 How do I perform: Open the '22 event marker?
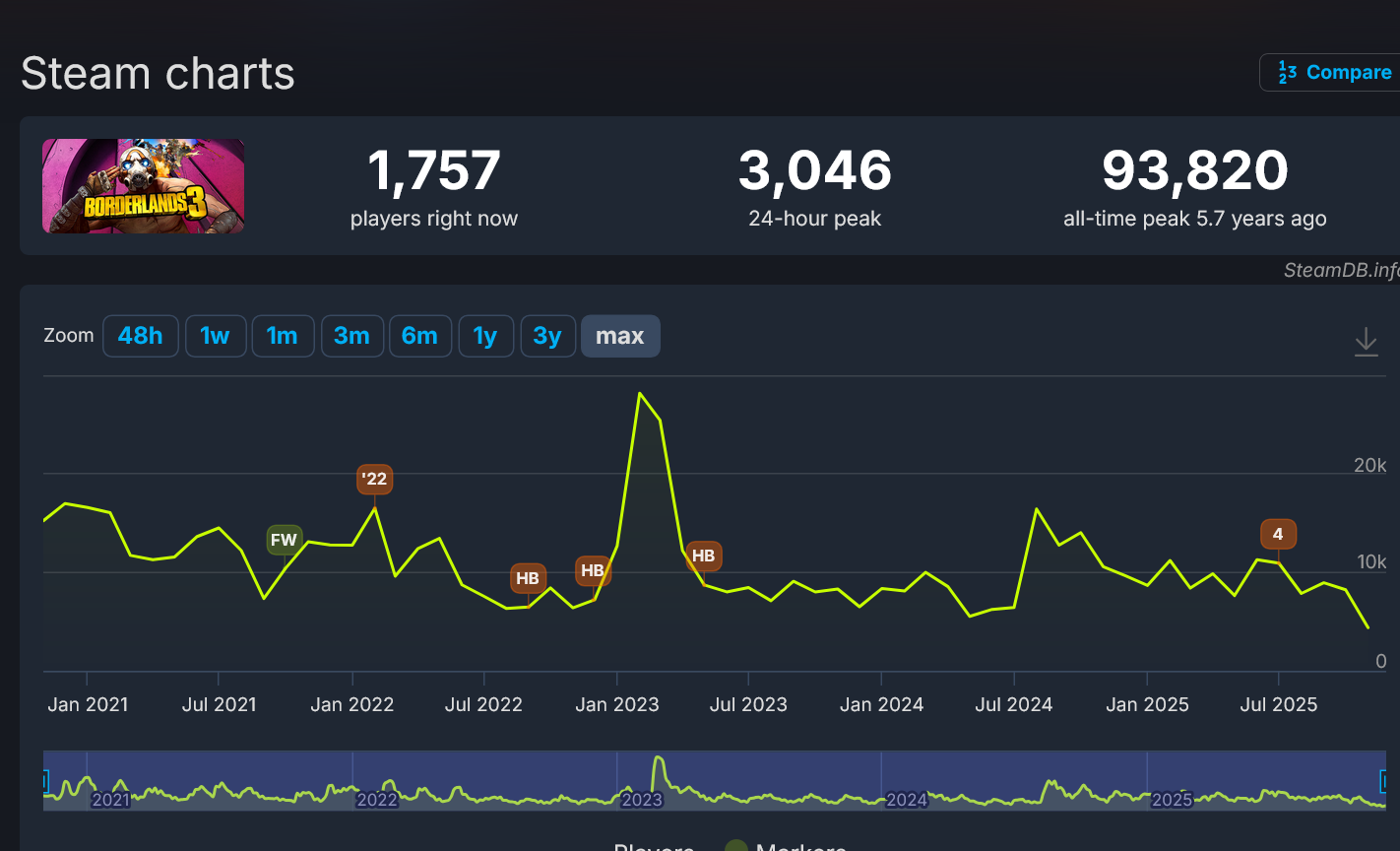click(x=374, y=480)
